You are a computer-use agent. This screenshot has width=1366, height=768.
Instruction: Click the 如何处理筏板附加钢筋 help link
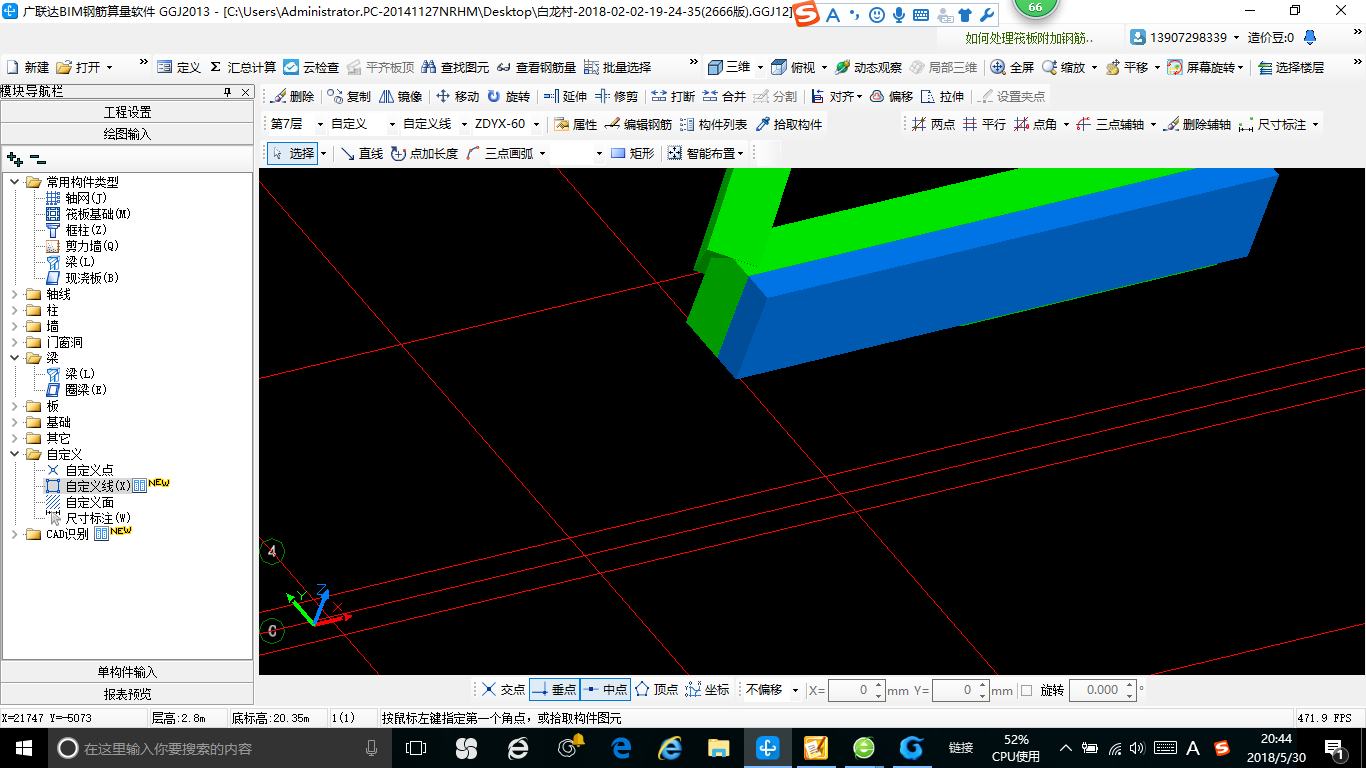(x=1029, y=38)
